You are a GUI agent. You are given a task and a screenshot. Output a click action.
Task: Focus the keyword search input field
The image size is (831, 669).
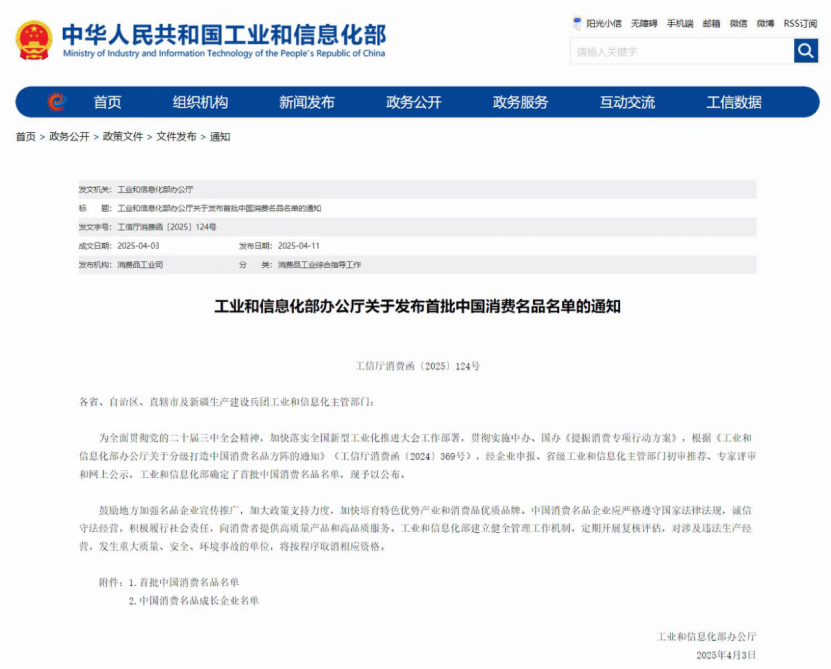pos(682,51)
